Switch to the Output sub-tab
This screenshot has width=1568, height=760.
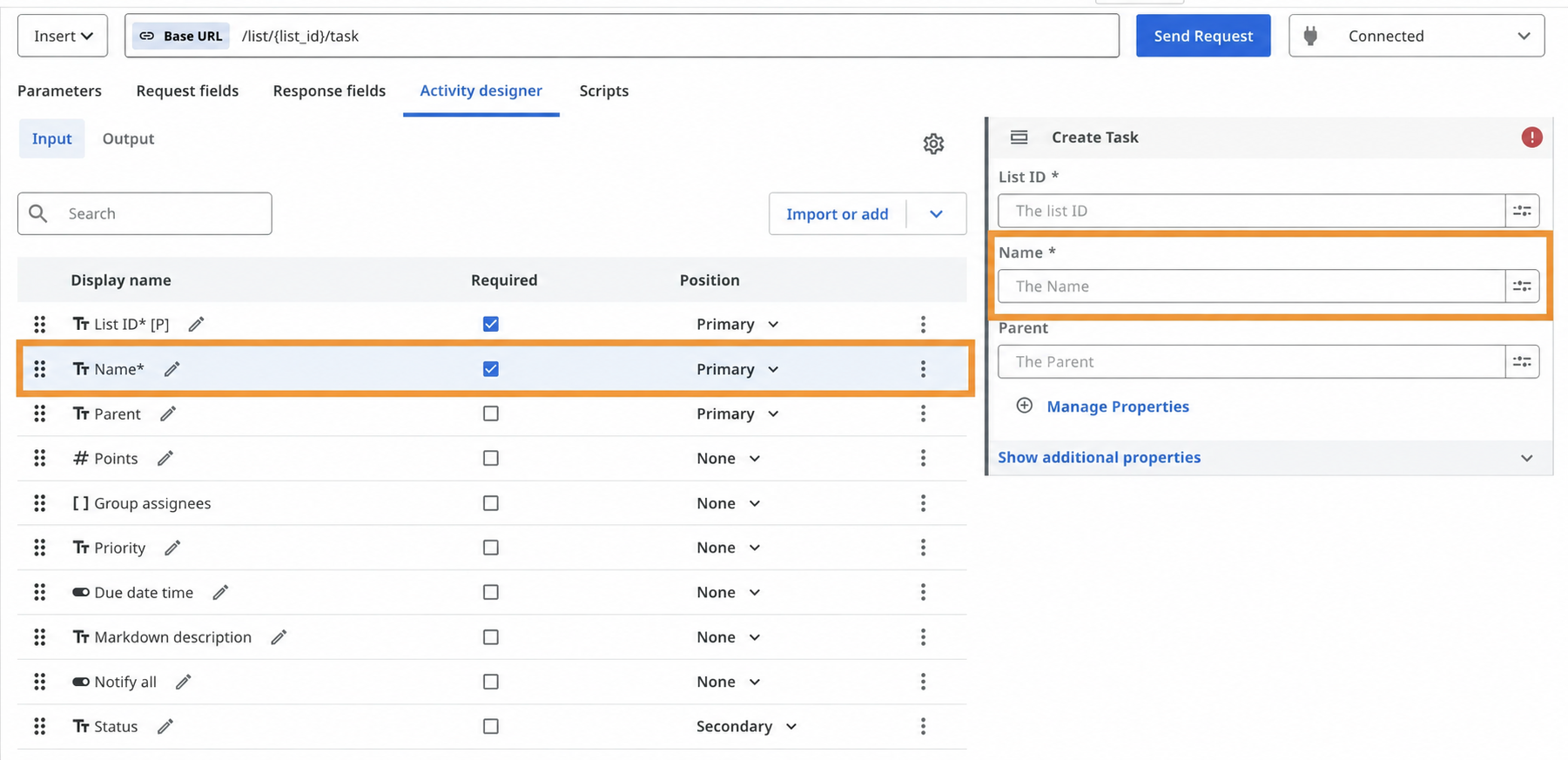coord(128,138)
